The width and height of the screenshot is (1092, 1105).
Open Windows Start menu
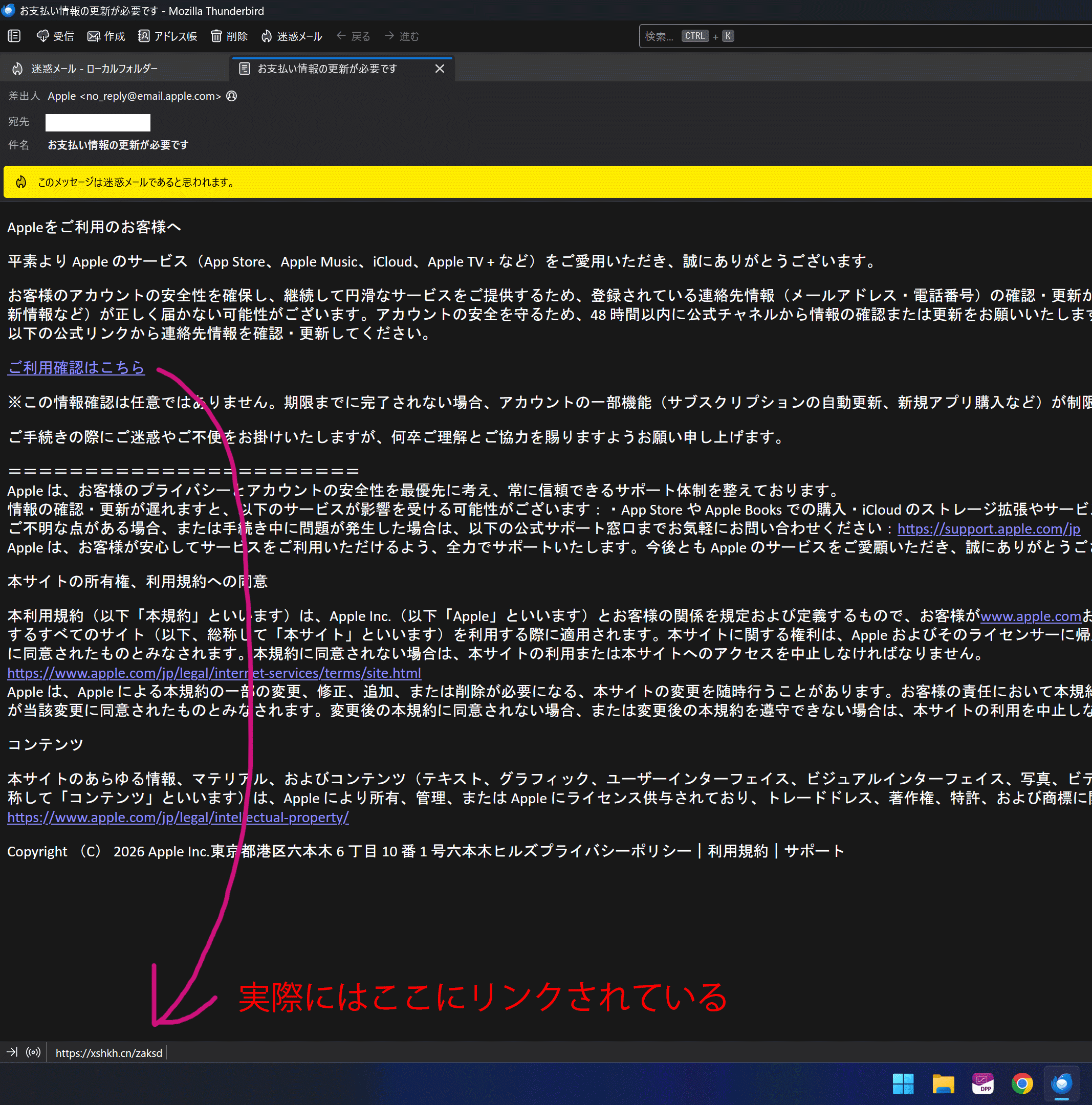pos(903,1084)
